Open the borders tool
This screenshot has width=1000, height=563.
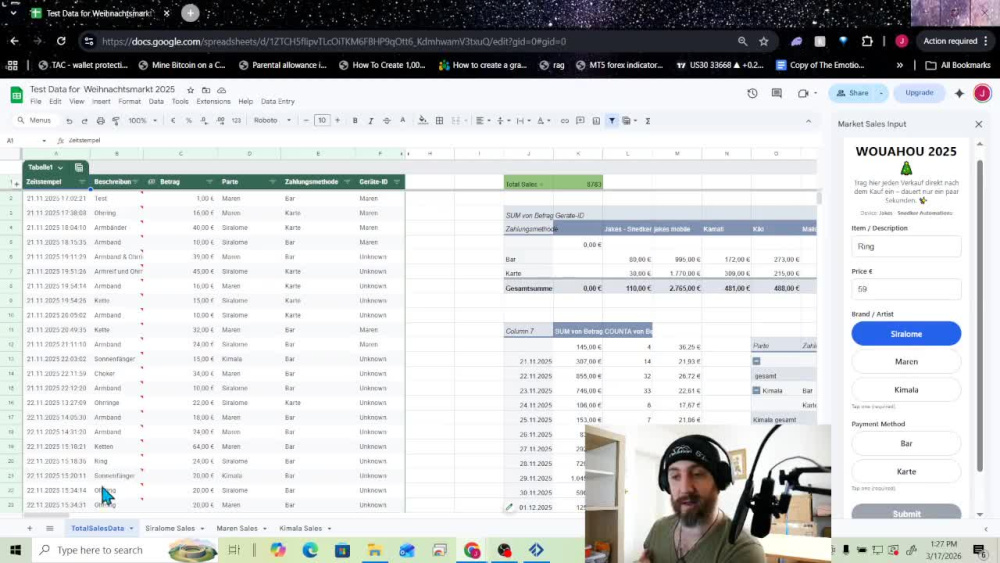click(x=439, y=121)
